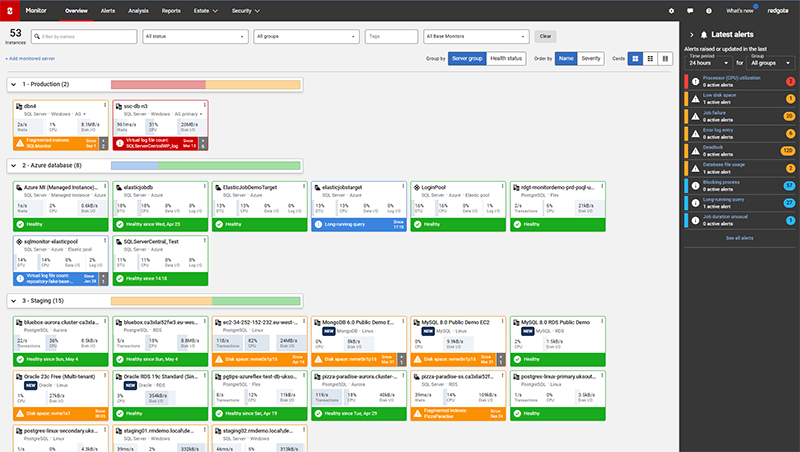Open the Error log entry alert link
The height and width of the screenshot is (452, 800).
tap(717, 130)
